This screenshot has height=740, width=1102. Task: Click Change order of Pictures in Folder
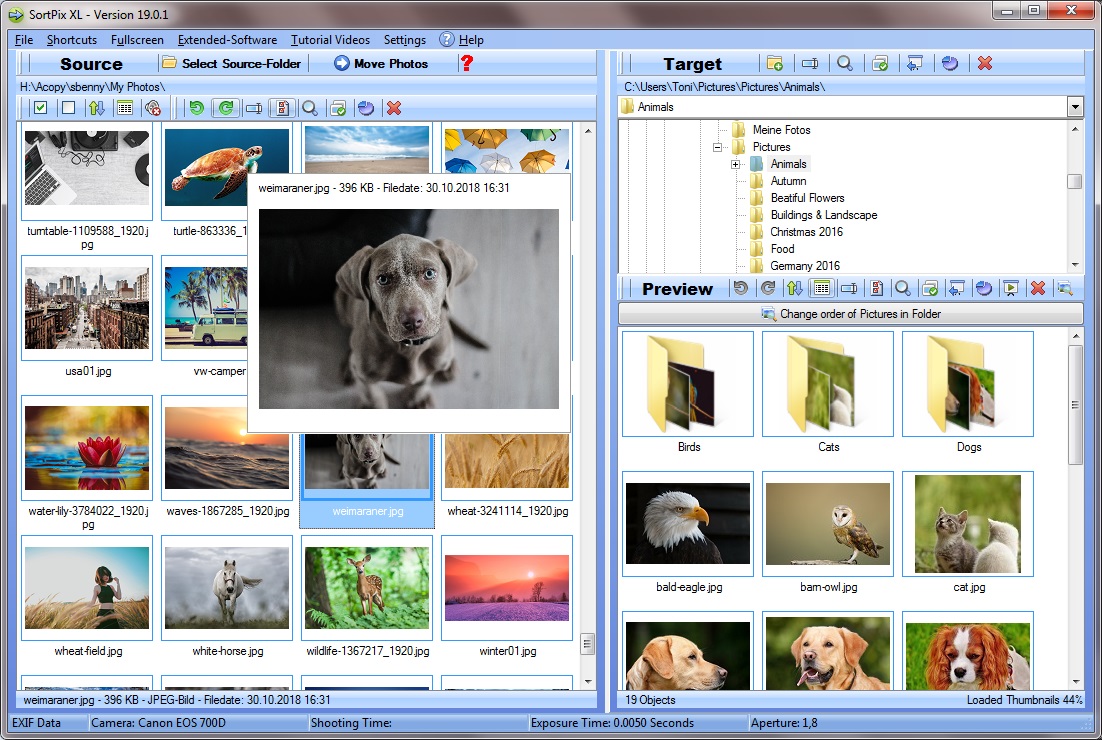(850, 314)
